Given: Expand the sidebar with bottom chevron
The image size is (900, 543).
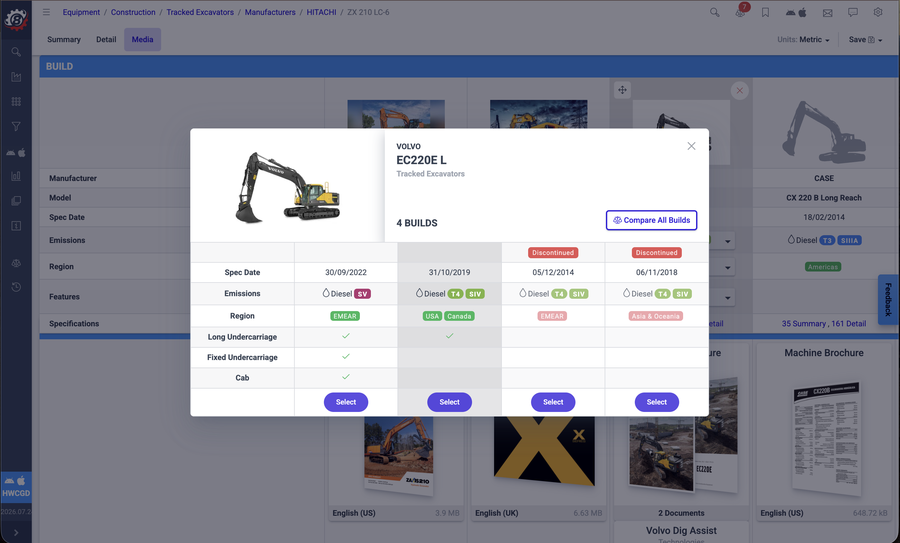Looking at the screenshot, I should (x=16, y=533).
